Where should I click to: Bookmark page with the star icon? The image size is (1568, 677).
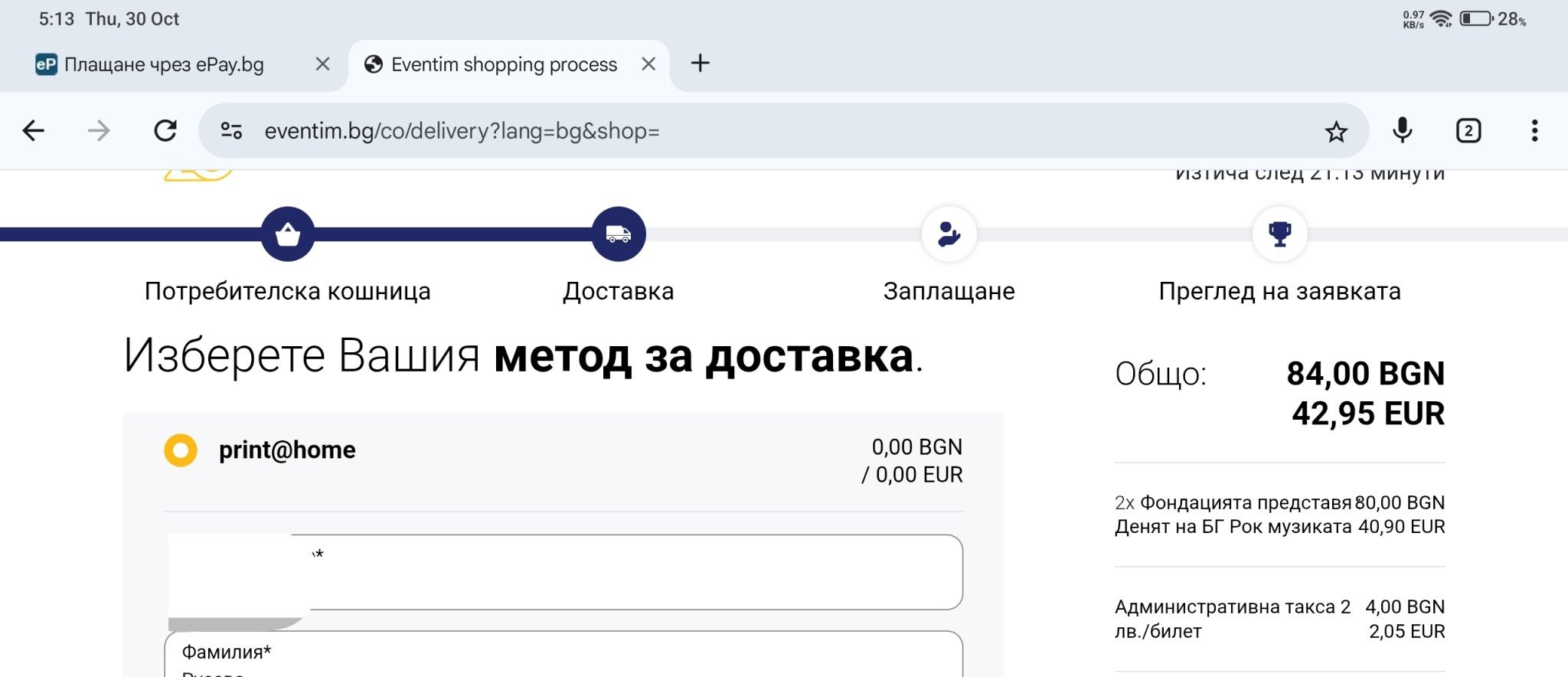point(1336,132)
